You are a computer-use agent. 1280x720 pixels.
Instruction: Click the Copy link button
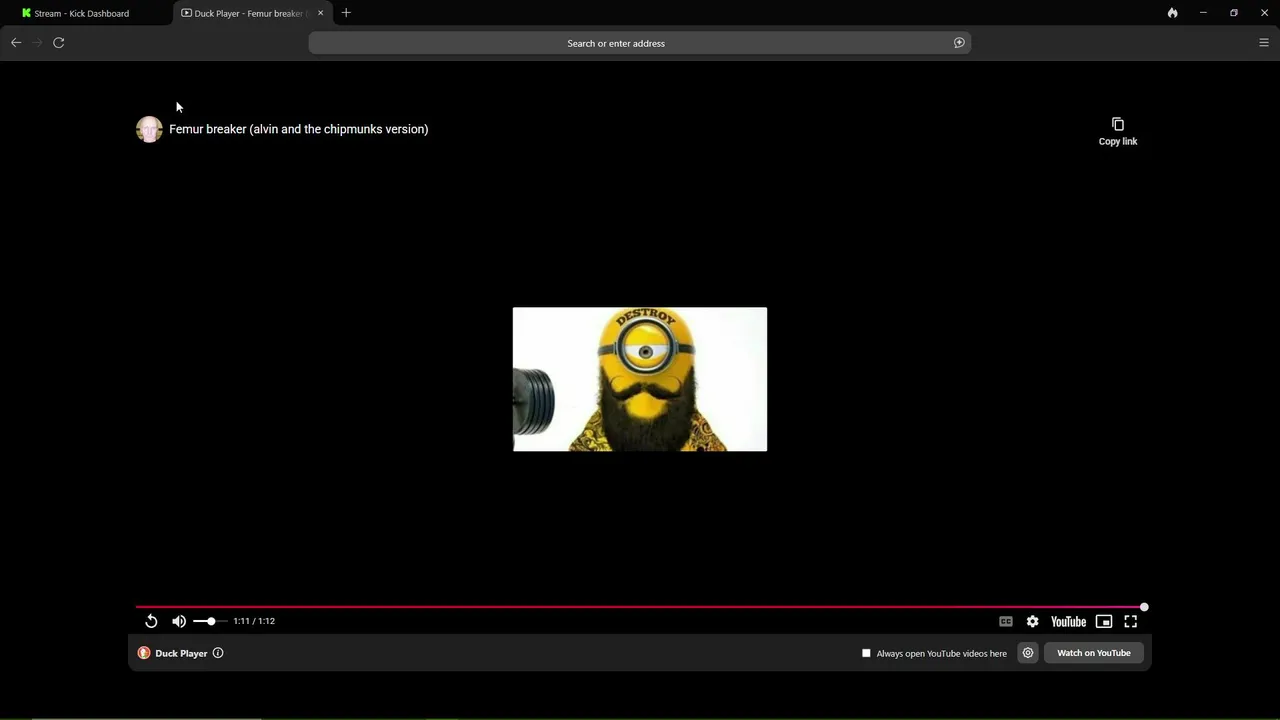(x=1118, y=131)
